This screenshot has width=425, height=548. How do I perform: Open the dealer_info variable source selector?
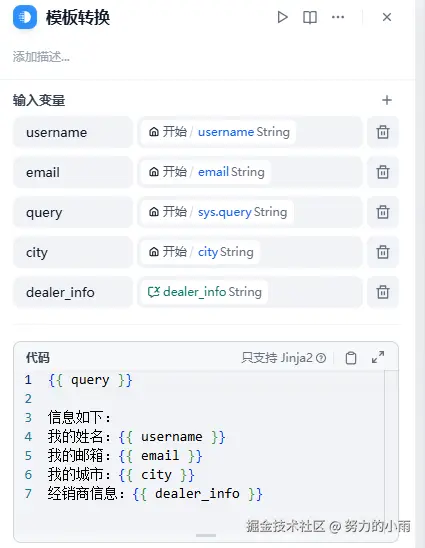pos(250,292)
